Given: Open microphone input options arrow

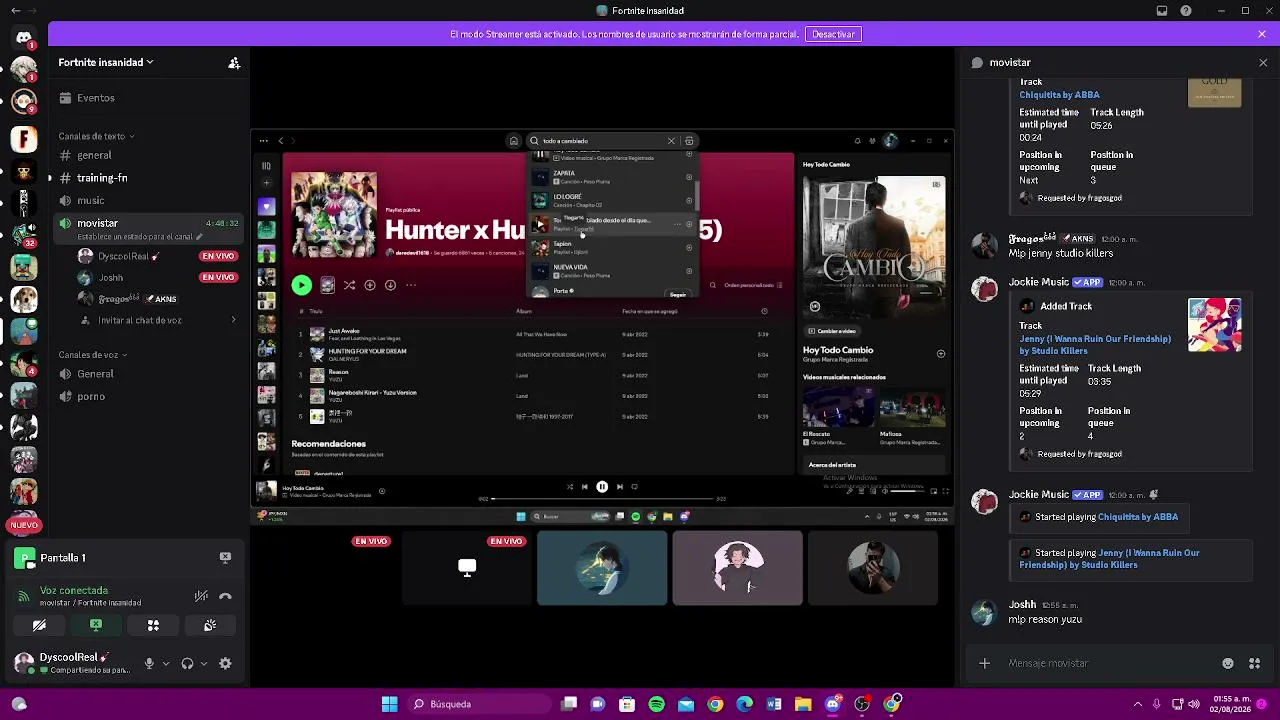Looking at the screenshot, I should click(x=166, y=663).
